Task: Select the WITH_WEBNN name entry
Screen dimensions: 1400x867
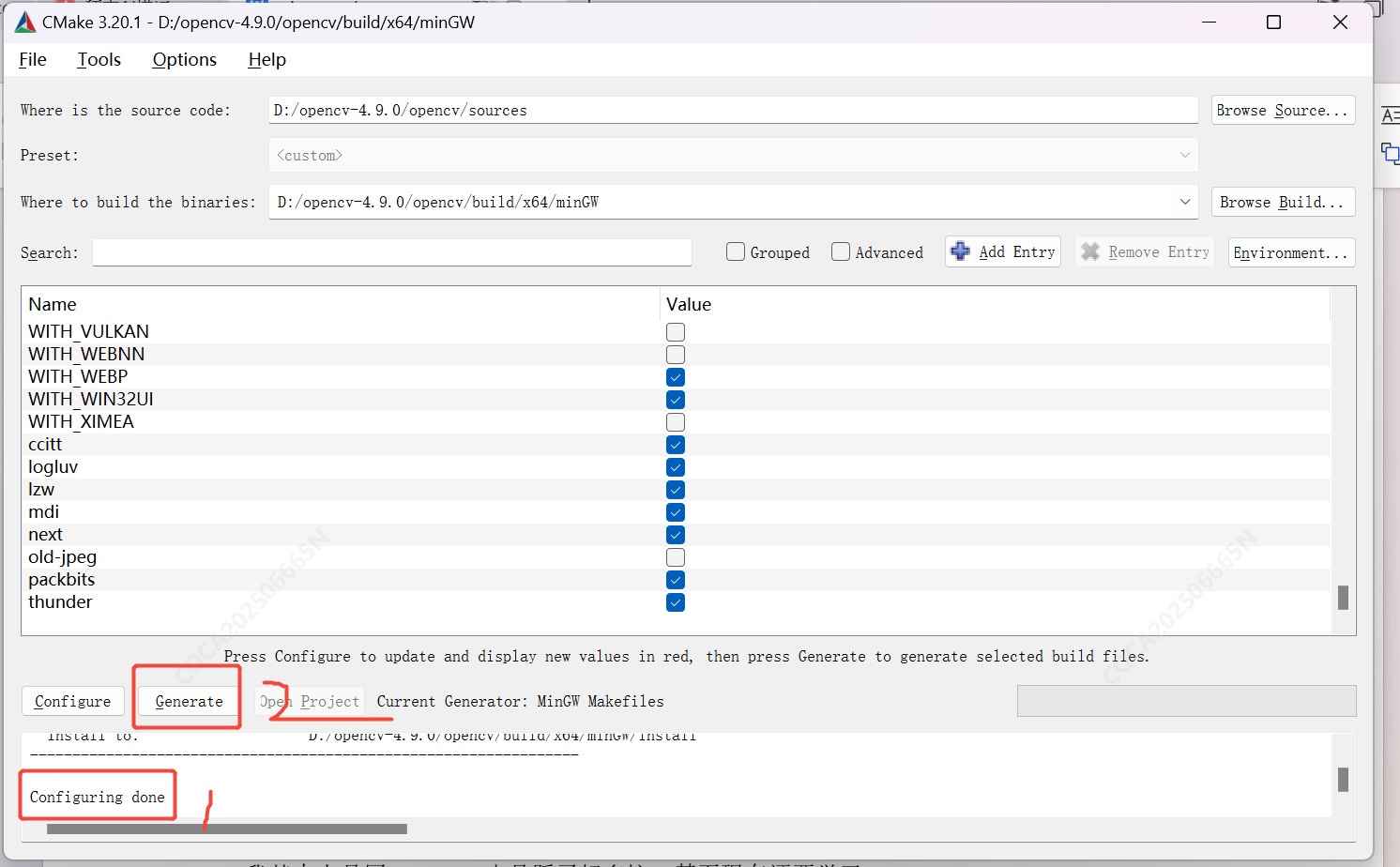Action: point(86,354)
